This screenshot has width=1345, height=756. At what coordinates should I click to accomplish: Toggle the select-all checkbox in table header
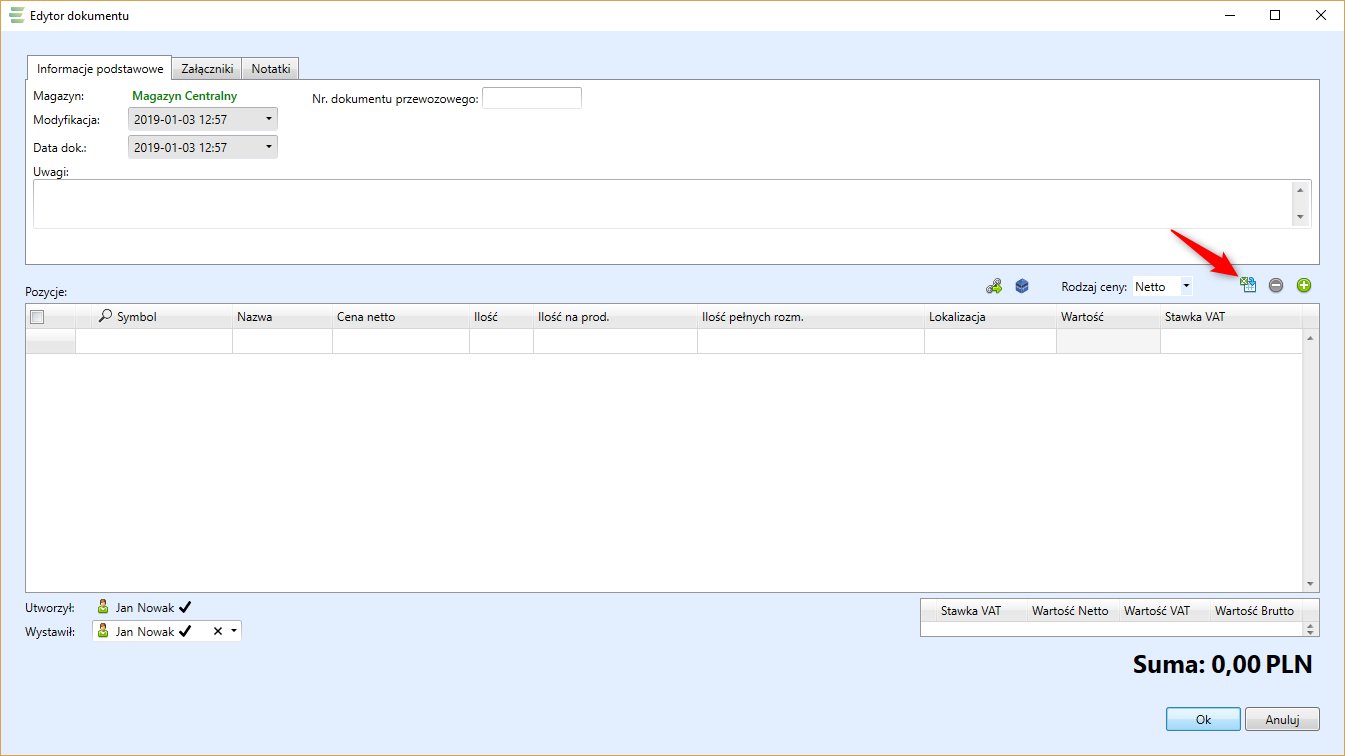(38, 317)
